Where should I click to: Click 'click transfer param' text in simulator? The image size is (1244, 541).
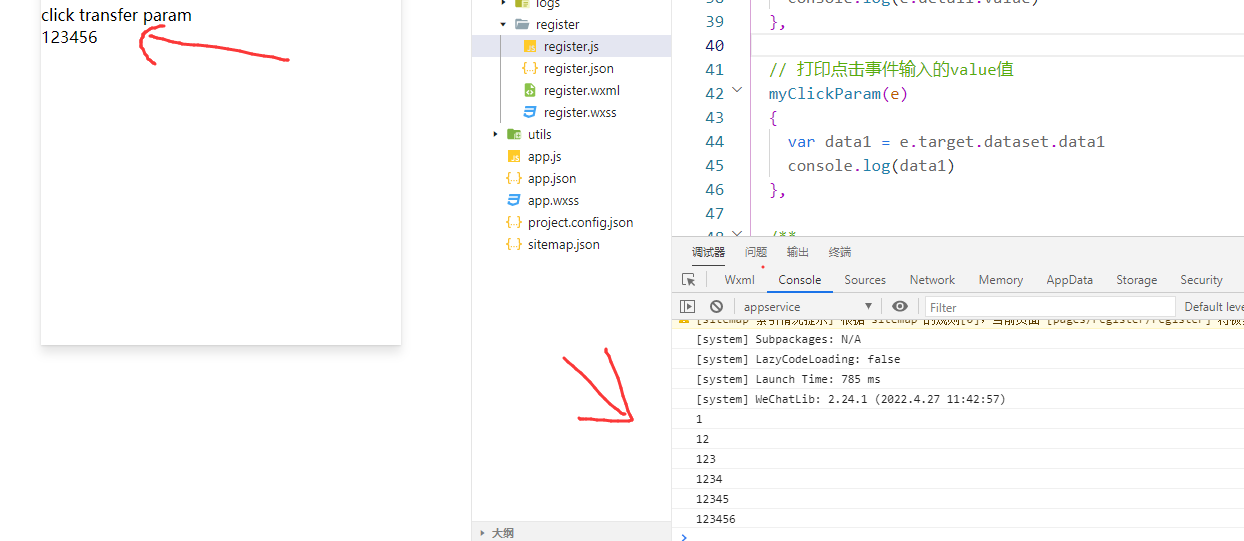(116, 15)
